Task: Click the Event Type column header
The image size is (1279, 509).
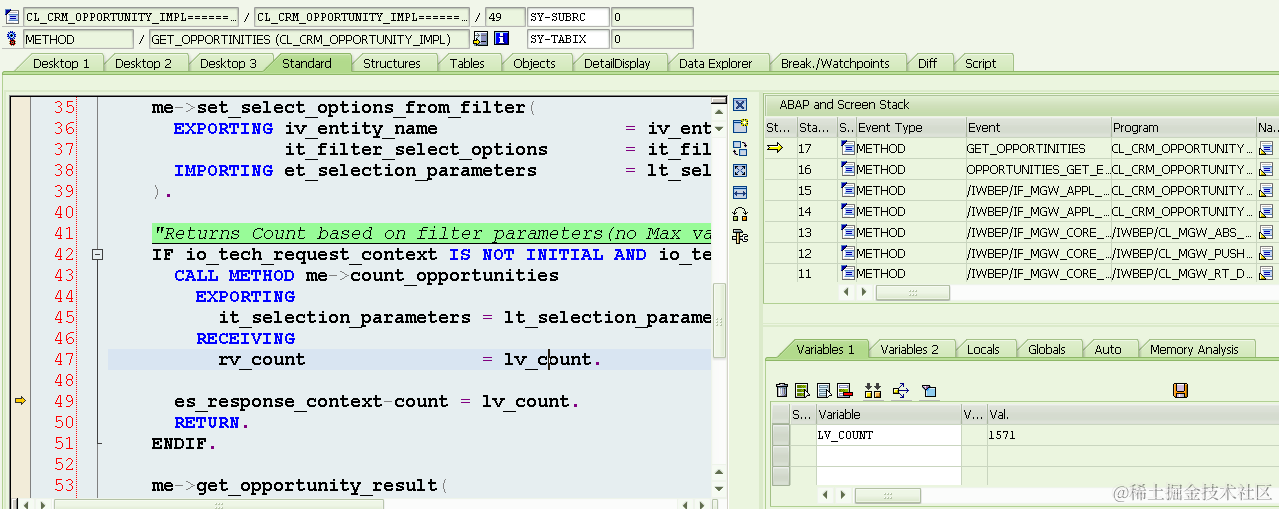Action: point(910,128)
